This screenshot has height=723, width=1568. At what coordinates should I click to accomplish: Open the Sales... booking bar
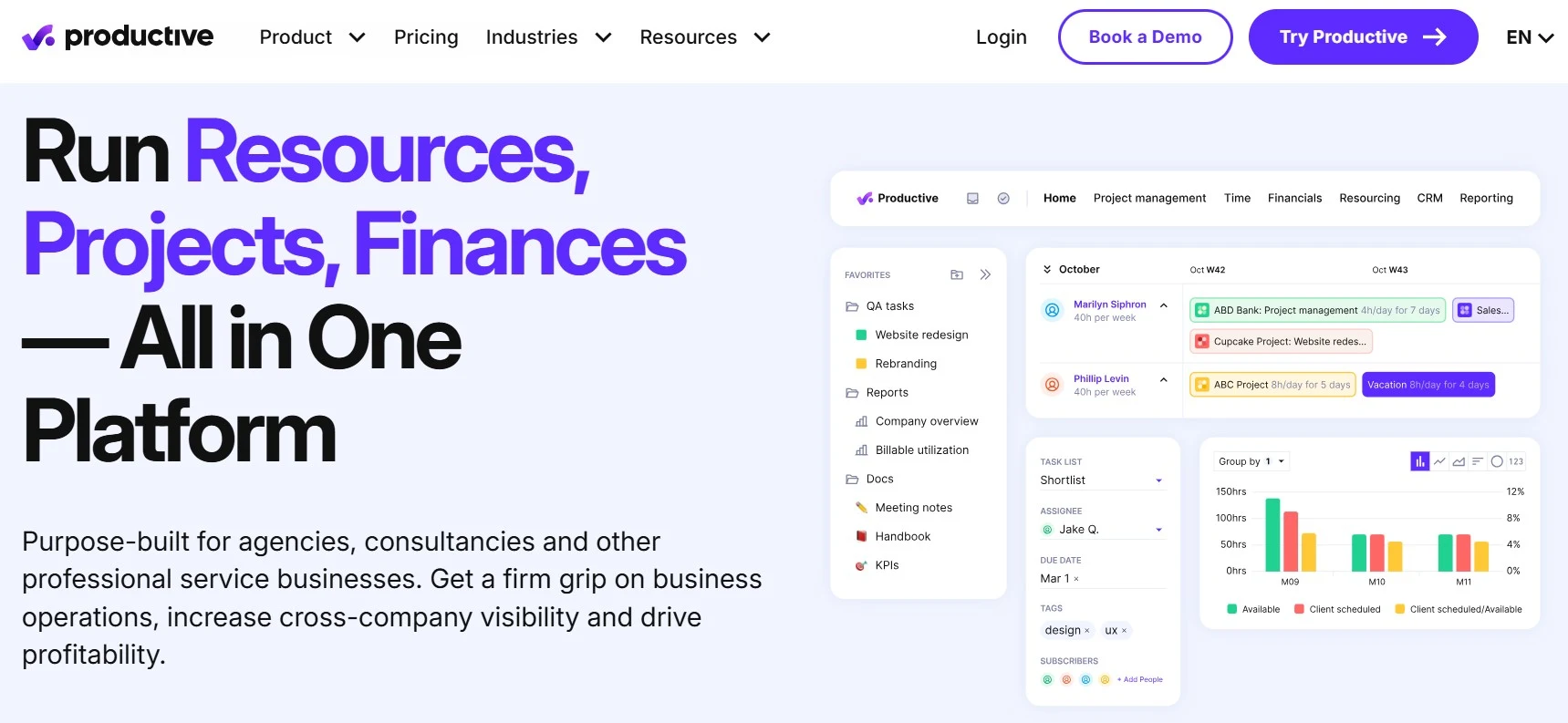point(1483,311)
